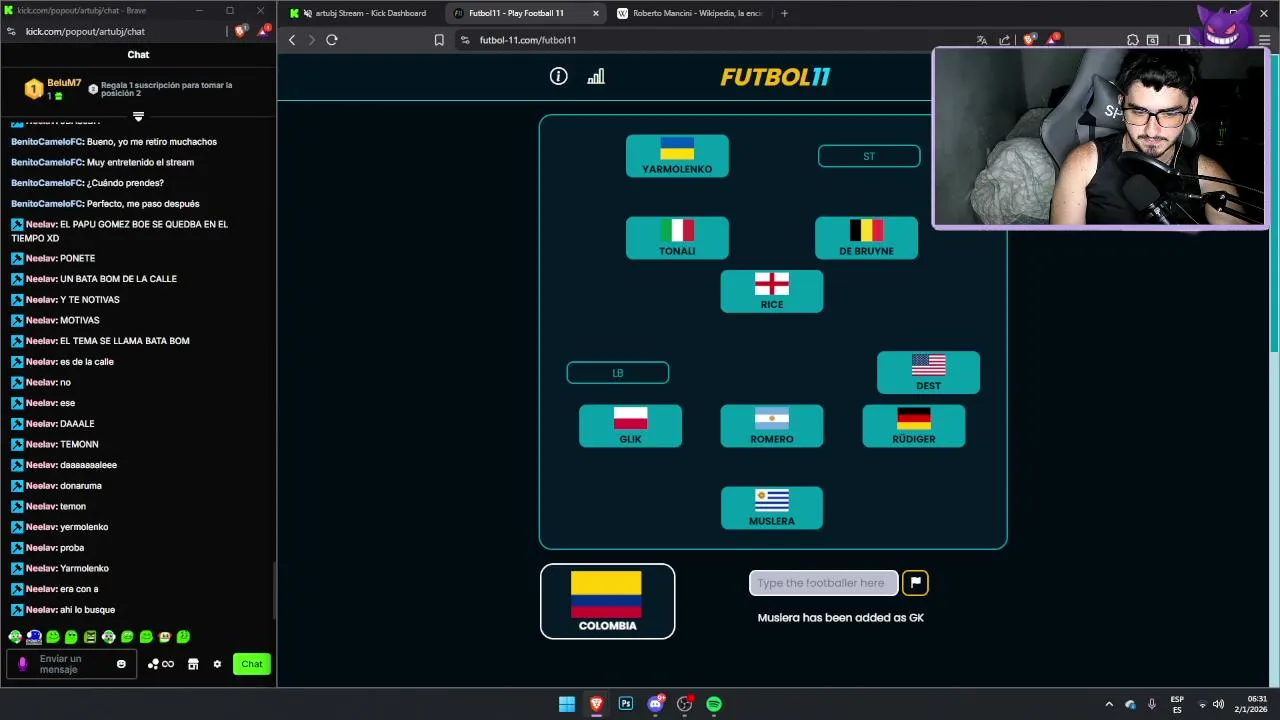
Task: Open the volume control in system tray
Action: point(1218,704)
